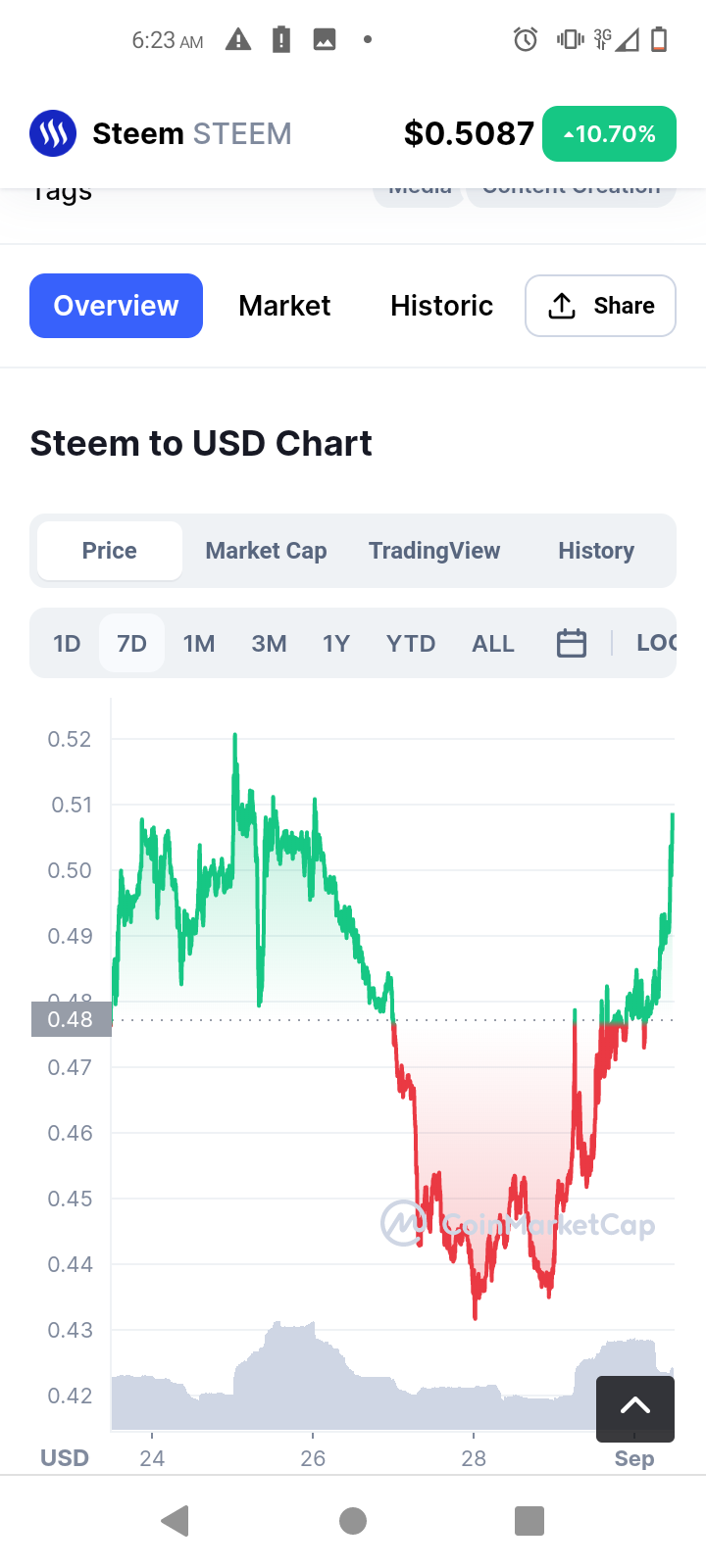Switch to the Historic tab
Screen dimensions: 706x1568
coord(441,306)
